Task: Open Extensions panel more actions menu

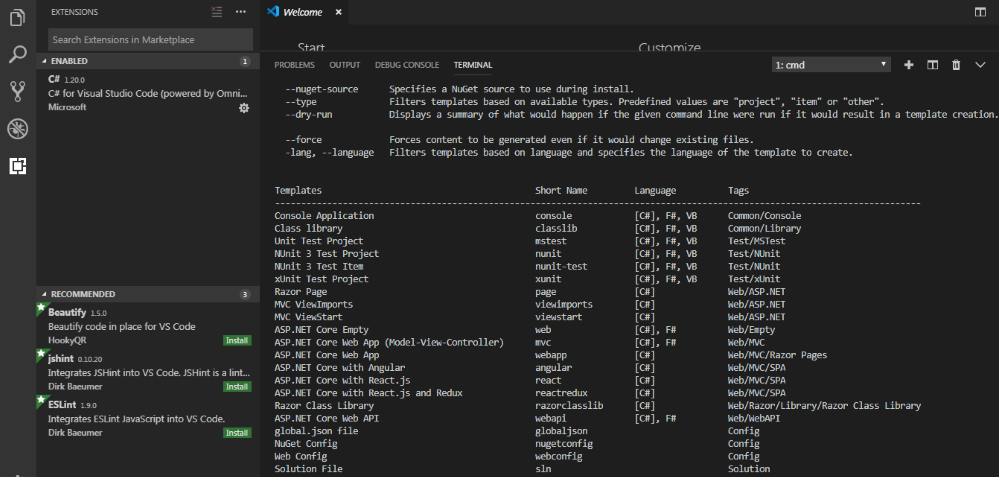Action: [240, 11]
